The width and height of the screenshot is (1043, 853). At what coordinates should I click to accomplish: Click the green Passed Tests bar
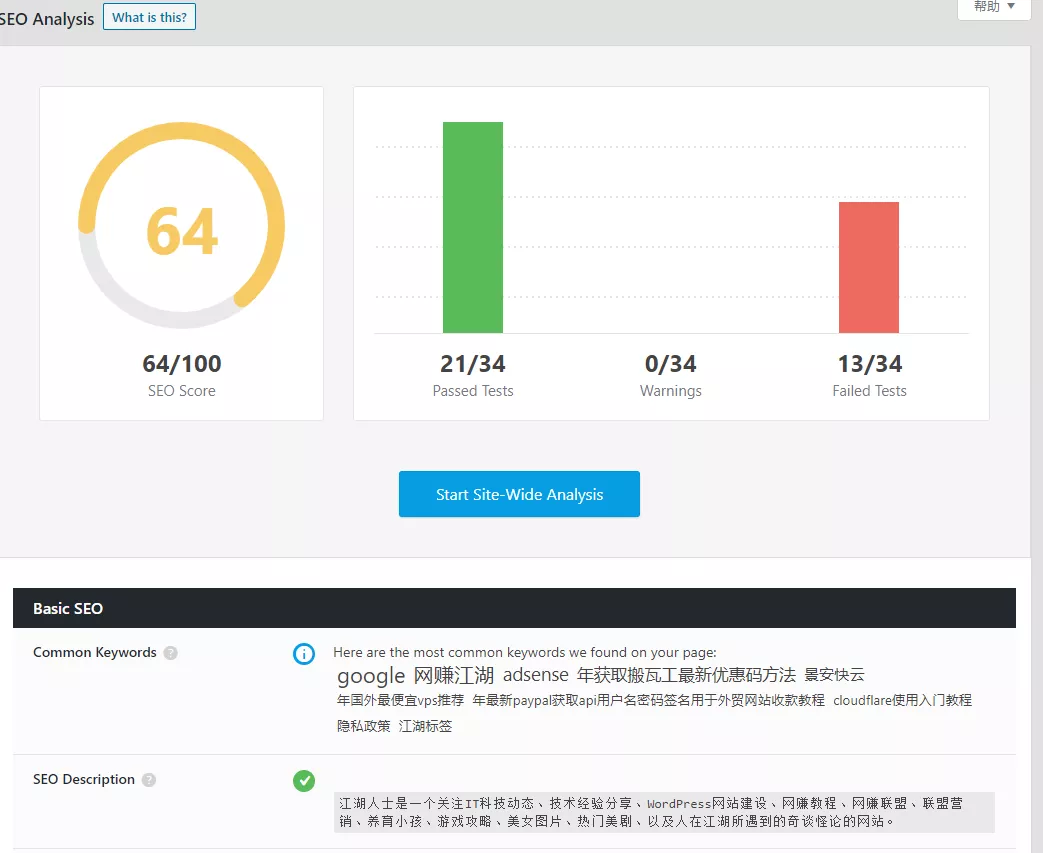[473, 227]
